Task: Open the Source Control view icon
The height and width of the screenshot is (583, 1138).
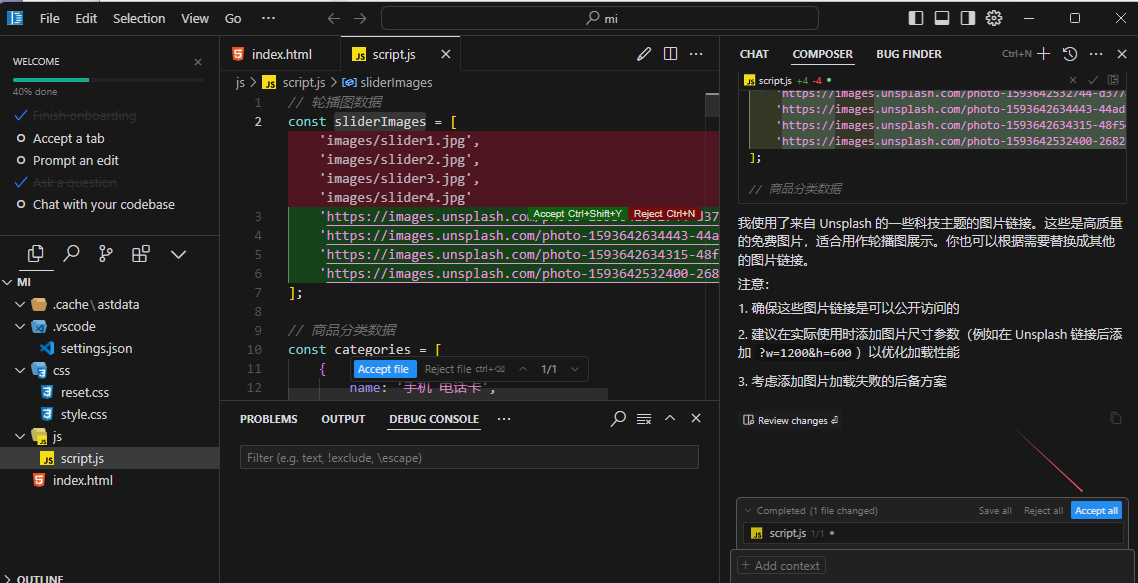Action: click(x=106, y=254)
